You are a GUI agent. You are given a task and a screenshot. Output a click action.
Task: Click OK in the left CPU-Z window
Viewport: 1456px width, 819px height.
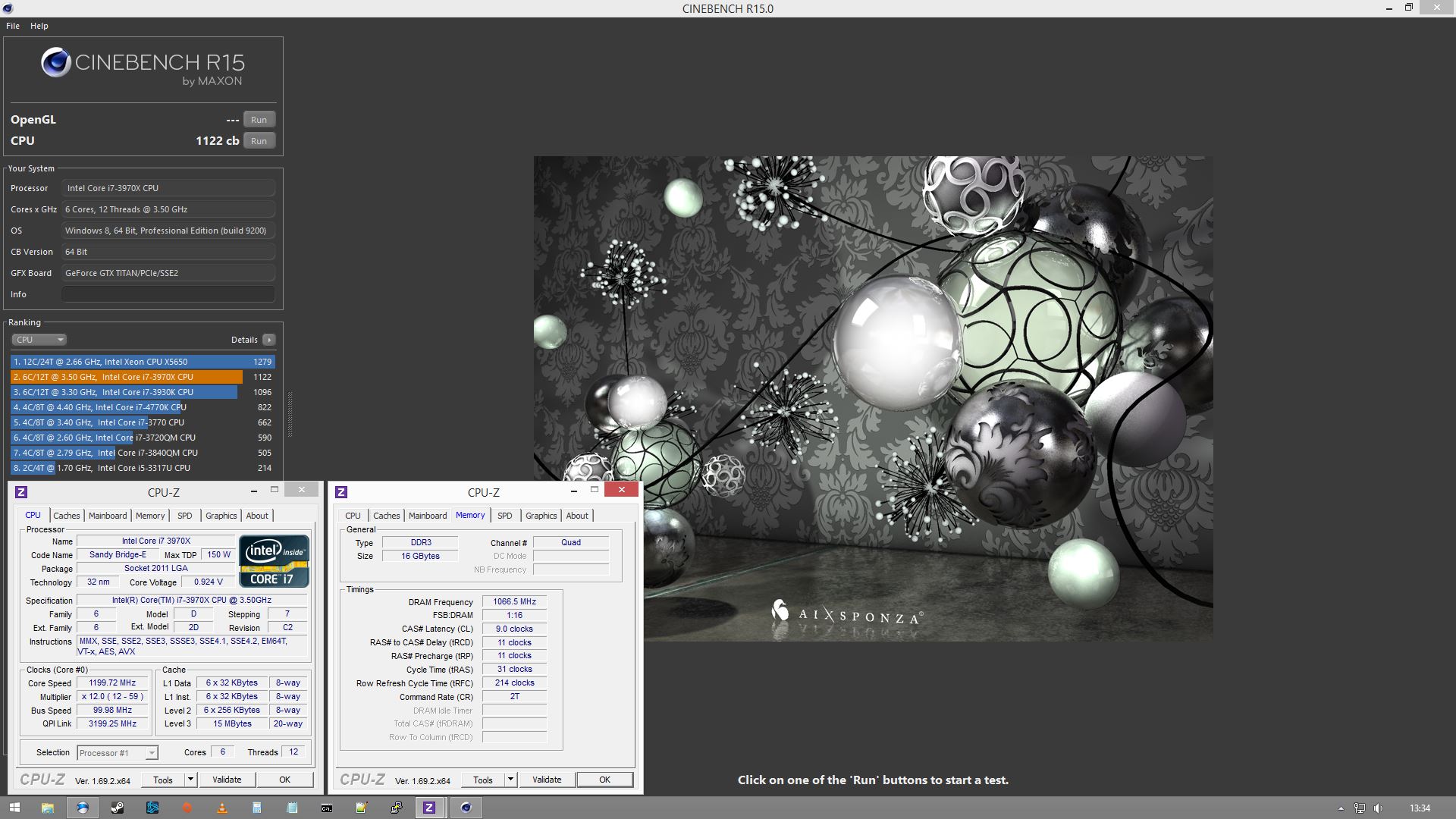tap(284, 780)
